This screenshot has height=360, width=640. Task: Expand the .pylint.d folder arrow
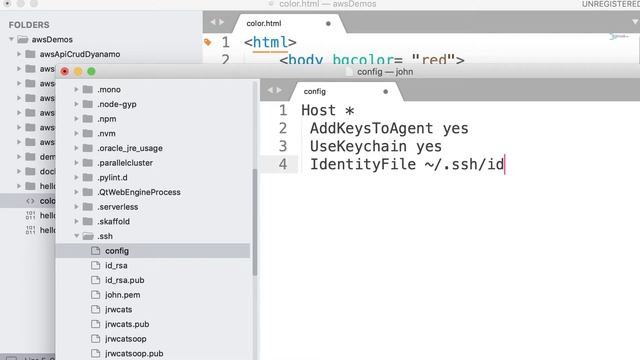tap(76, 178)
